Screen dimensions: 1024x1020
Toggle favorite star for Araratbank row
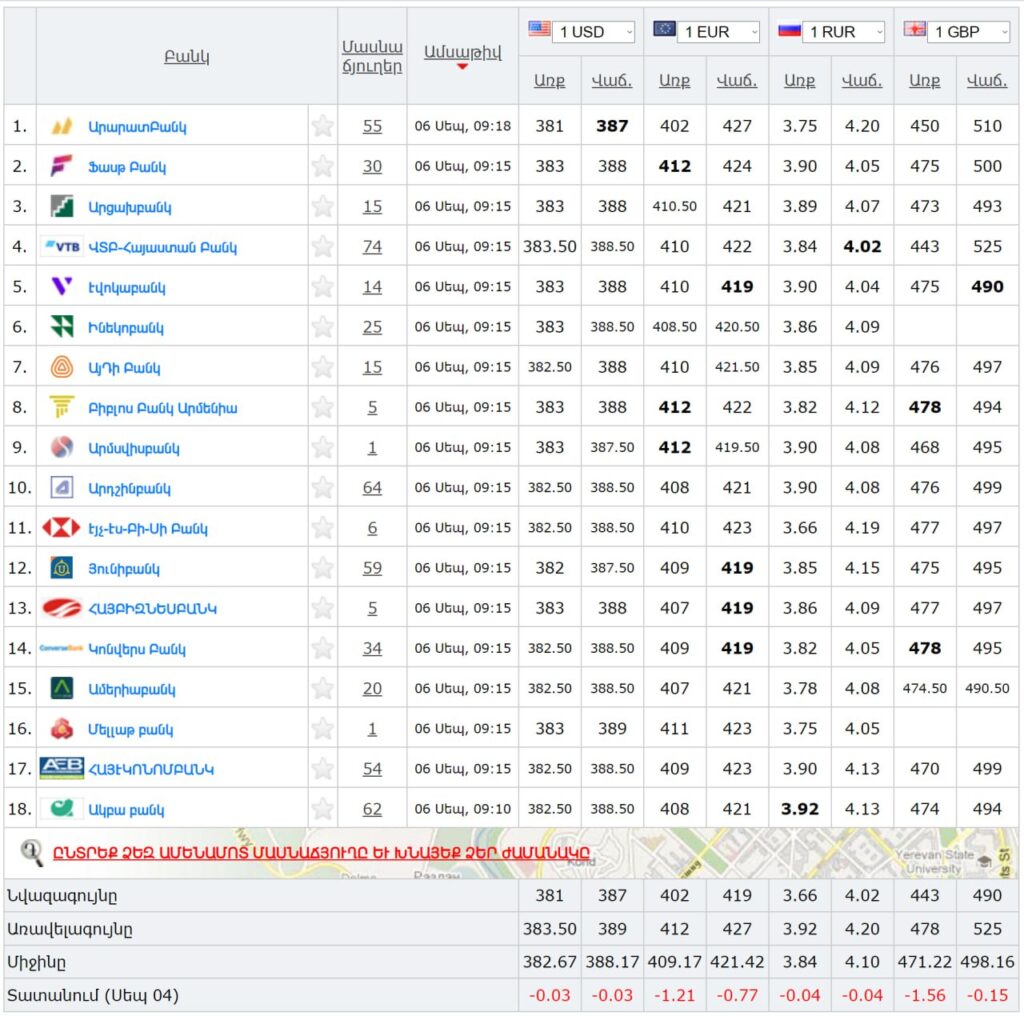(322, 126)
